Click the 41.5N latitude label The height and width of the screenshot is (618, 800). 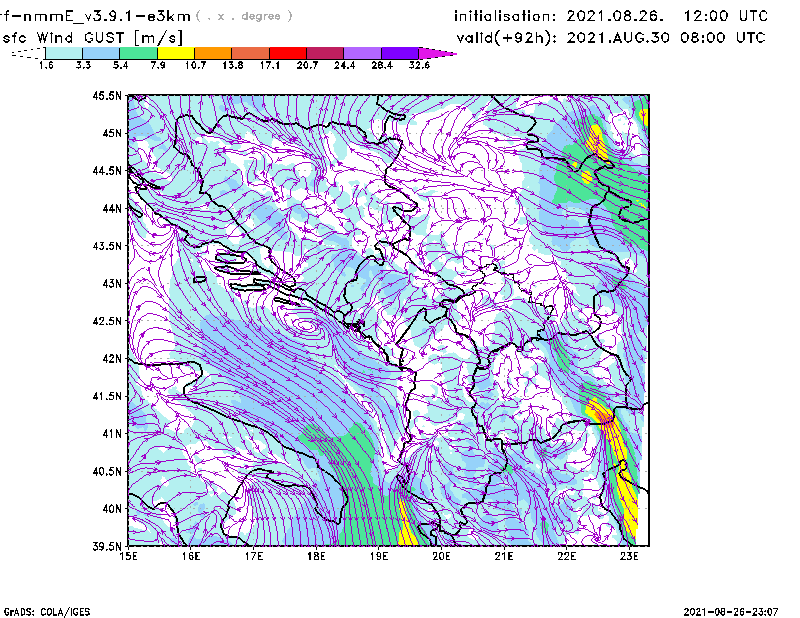coord(107,396)
